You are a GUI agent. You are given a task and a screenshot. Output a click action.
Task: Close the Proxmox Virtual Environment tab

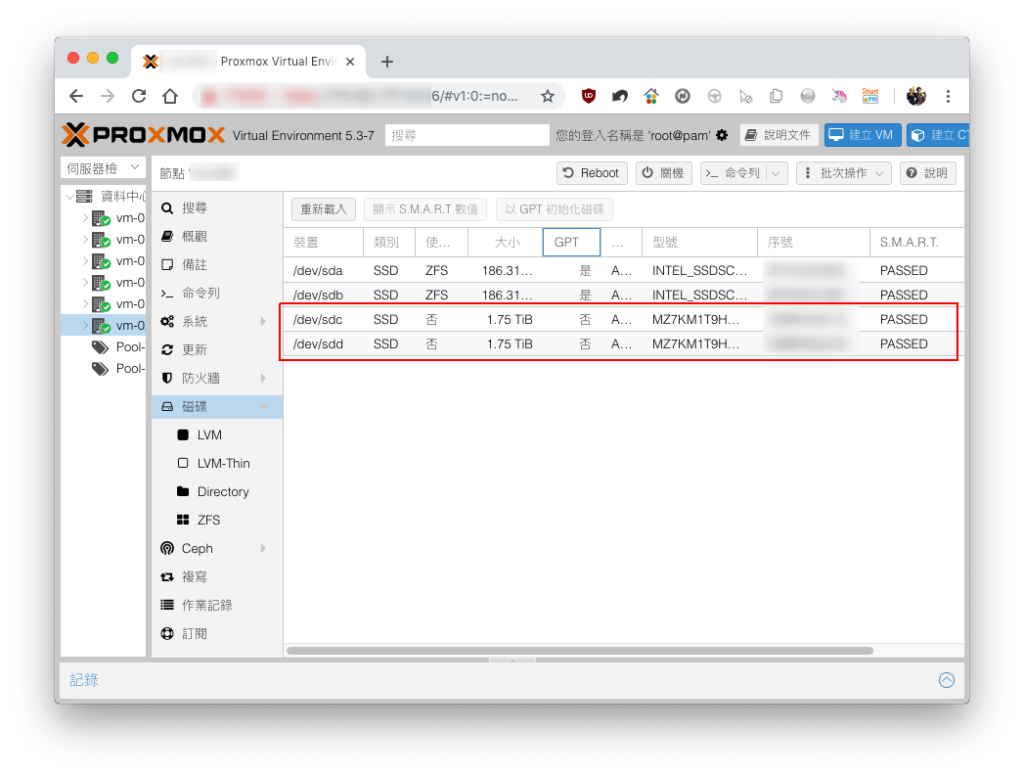(x=350, y=61)
